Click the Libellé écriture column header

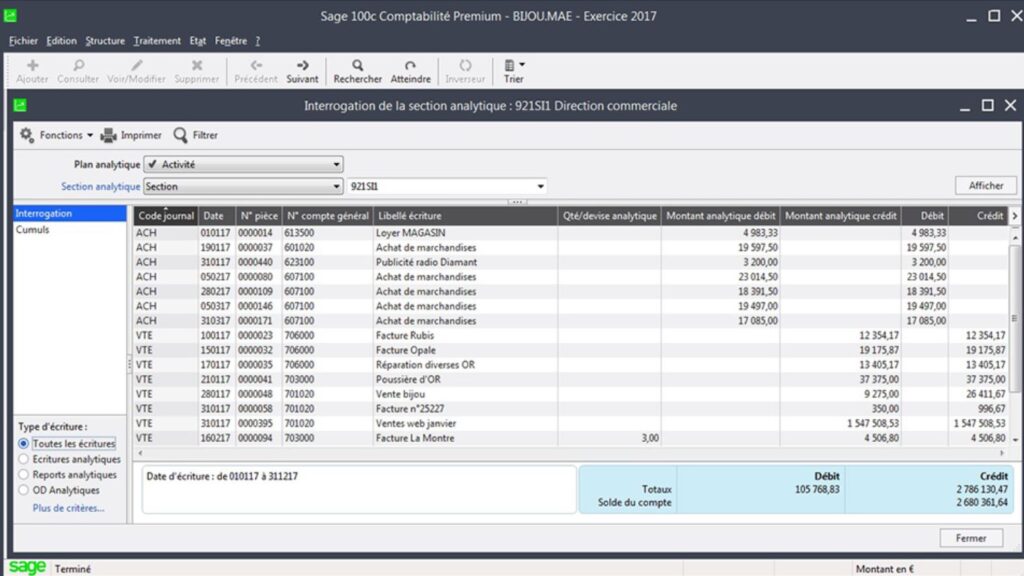[465, 216]
